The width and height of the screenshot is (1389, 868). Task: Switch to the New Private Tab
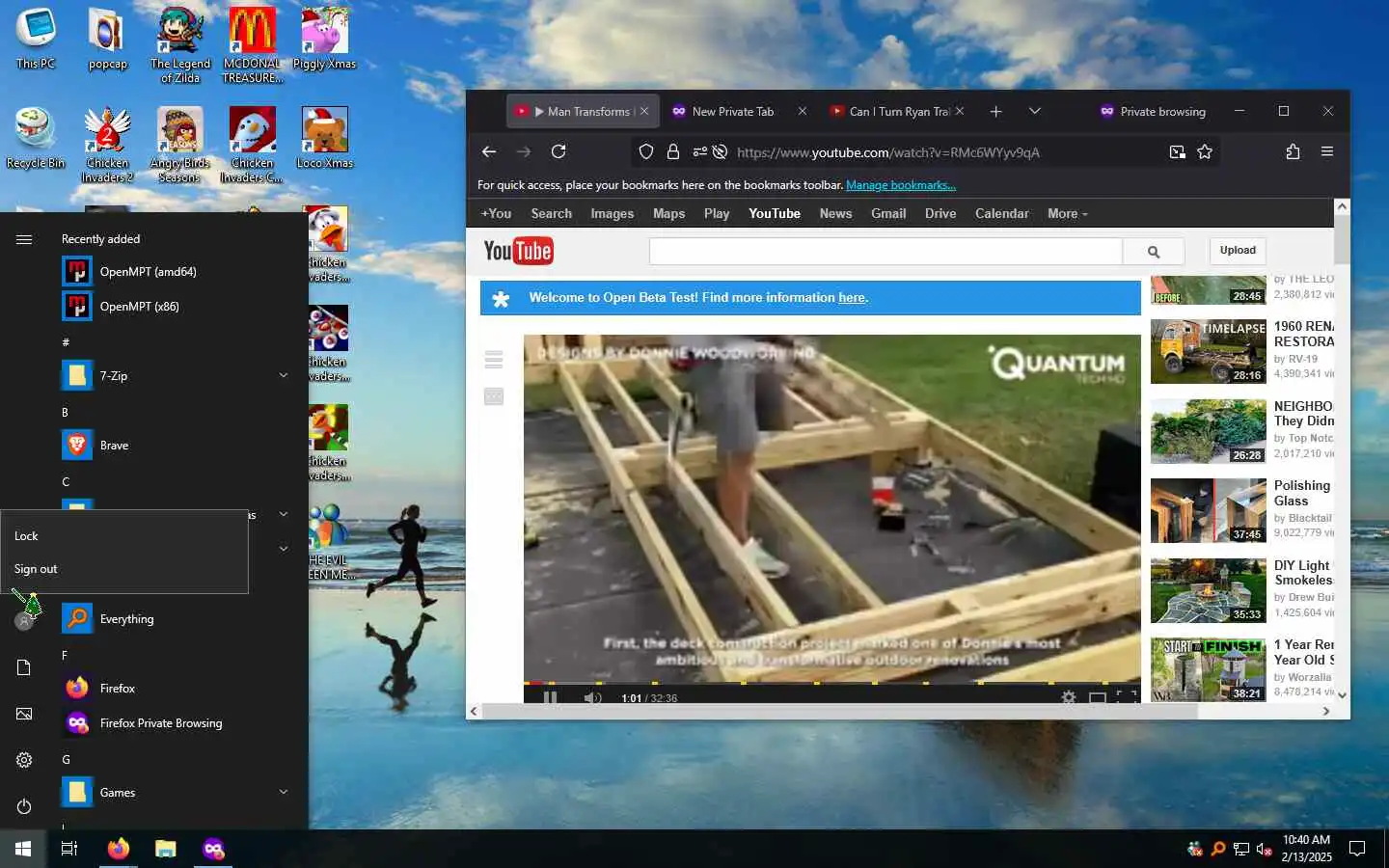739,111
